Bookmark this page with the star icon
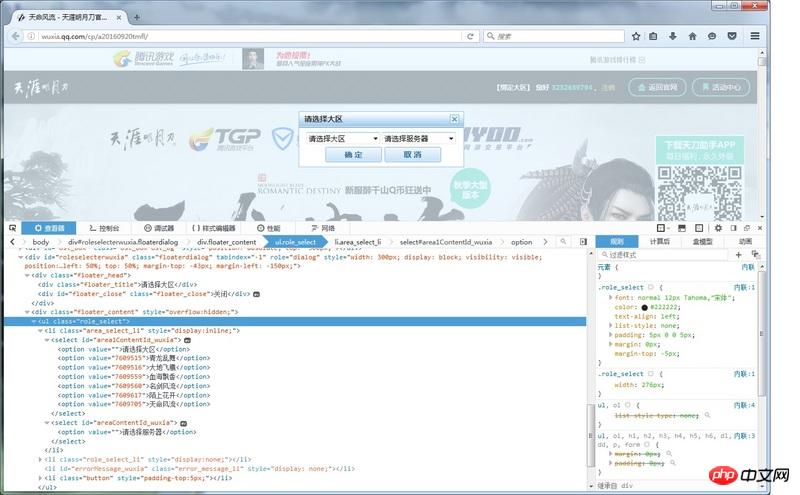The height and width of the screenshot is (495, 800). click(636, 36)
